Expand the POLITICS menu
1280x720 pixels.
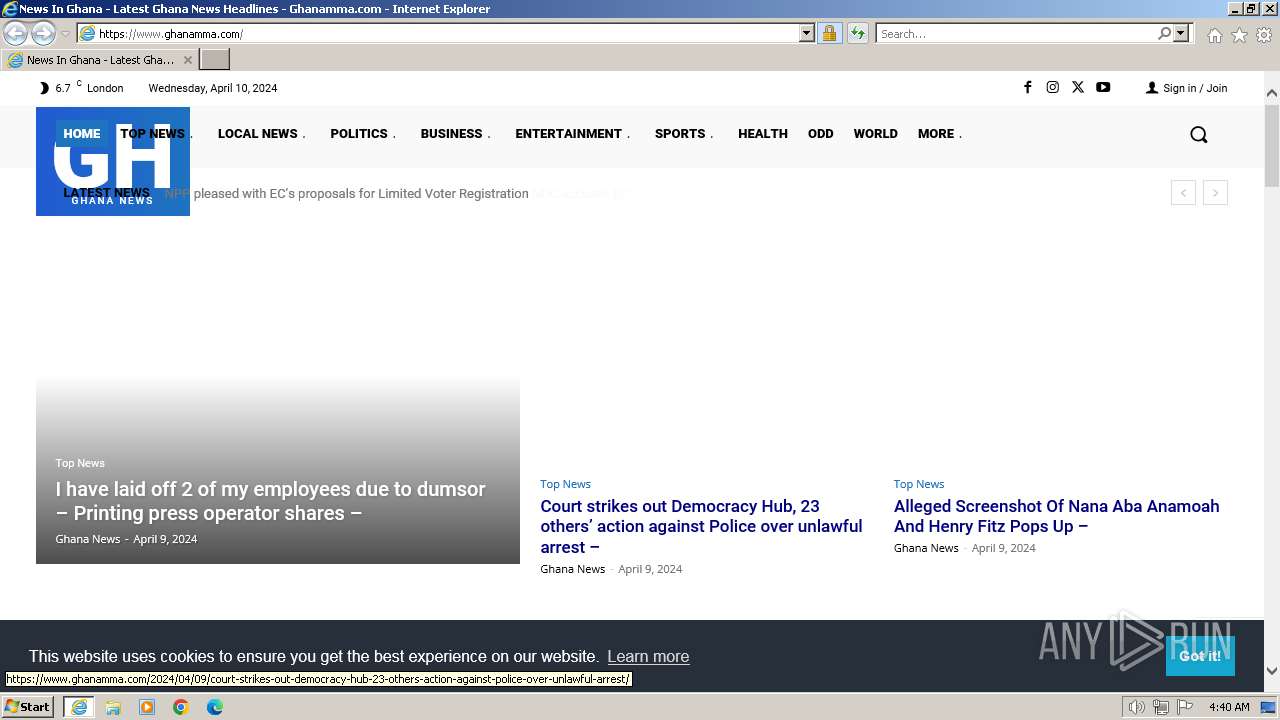[363, 133]
